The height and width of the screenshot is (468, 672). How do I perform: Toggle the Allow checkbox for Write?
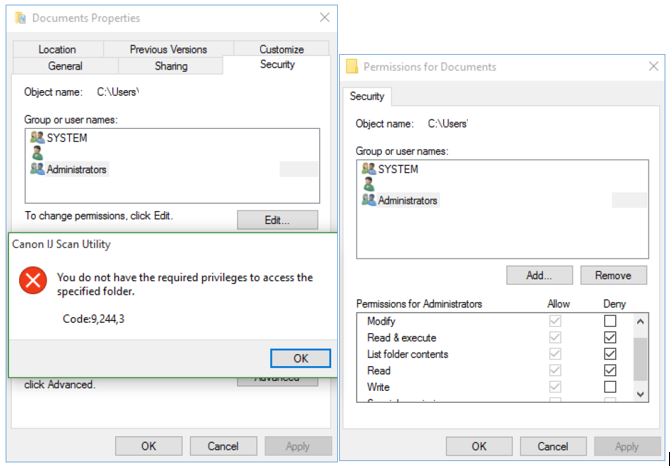tap(555, 387)
